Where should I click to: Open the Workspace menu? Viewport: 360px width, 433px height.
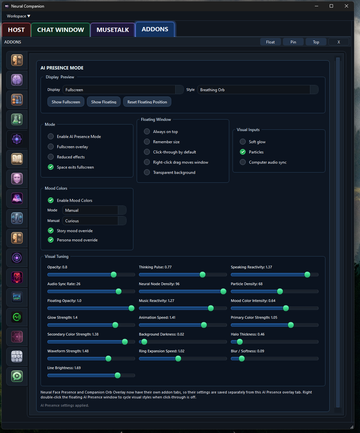tap(18, 16)
